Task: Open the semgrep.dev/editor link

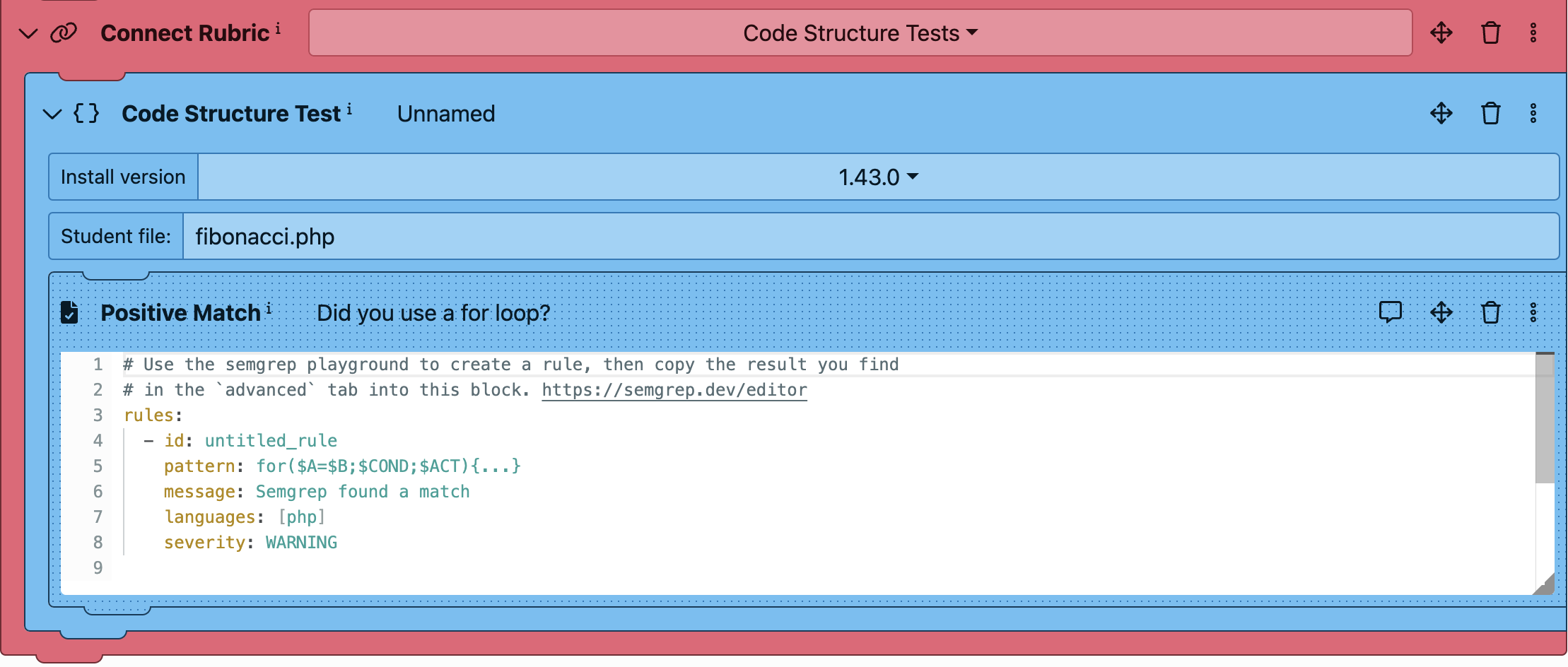Action: 674,390
